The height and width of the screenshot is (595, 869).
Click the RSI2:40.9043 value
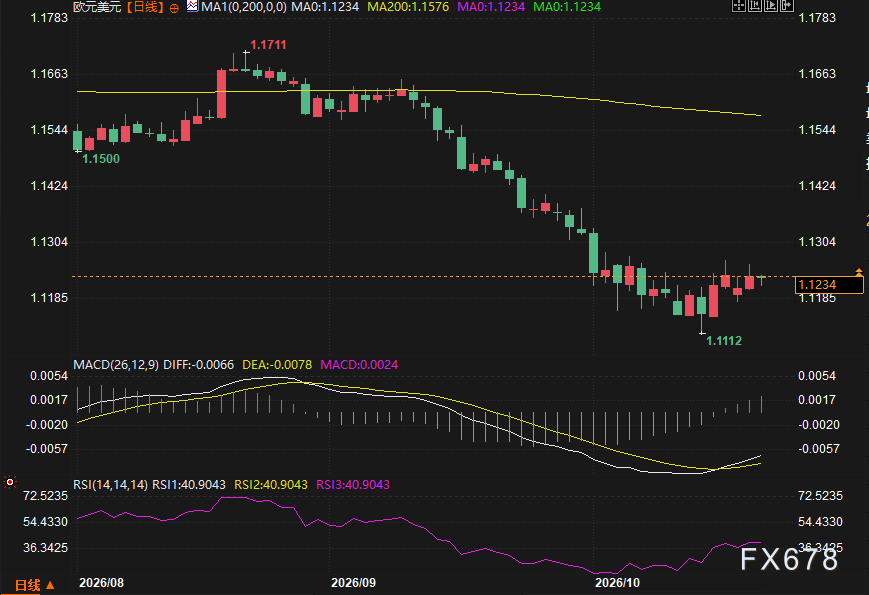pos(271,484)
